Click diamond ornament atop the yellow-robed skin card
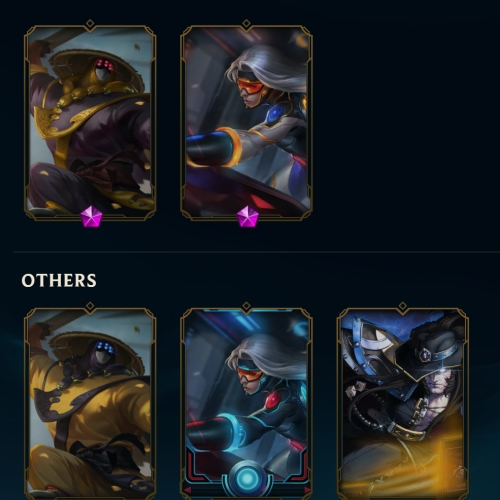Screen dimensions: 500x500 90,306
